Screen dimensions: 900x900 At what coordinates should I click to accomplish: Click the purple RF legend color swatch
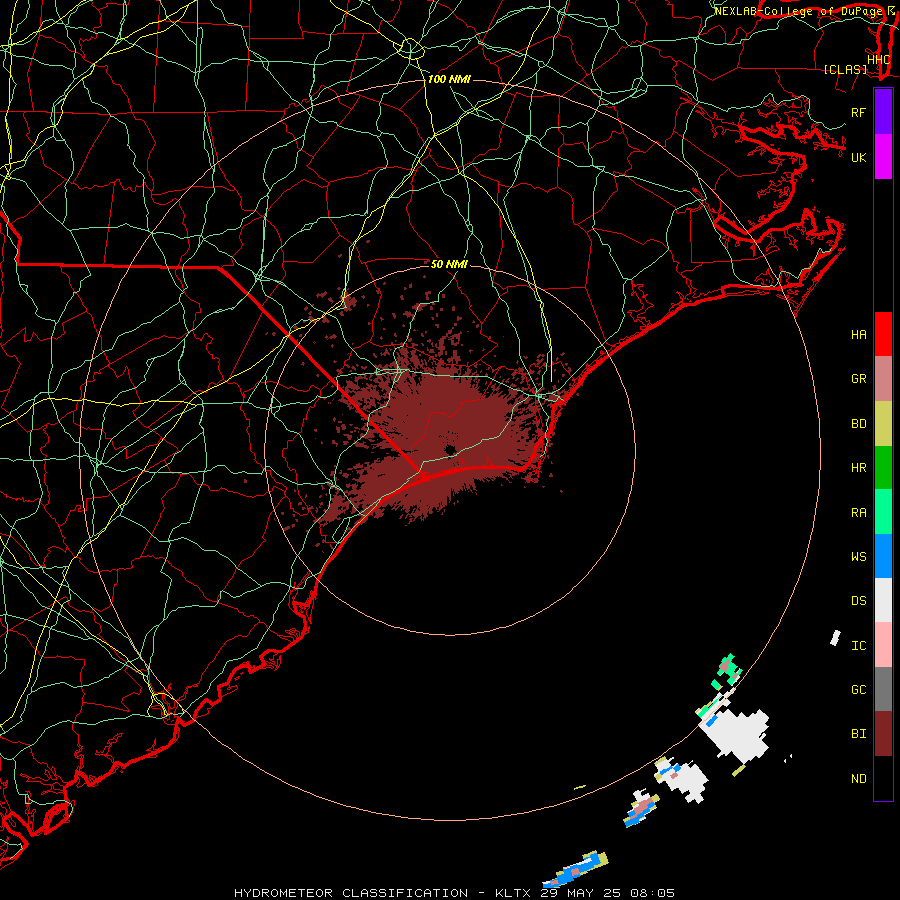[x=883, y=112]
